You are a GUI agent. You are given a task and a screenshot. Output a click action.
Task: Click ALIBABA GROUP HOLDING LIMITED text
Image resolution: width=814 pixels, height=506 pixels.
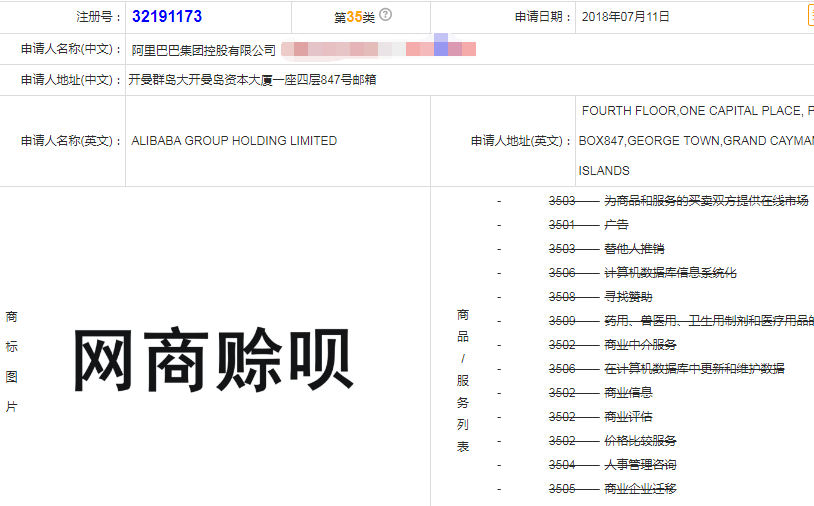[234, 141]
